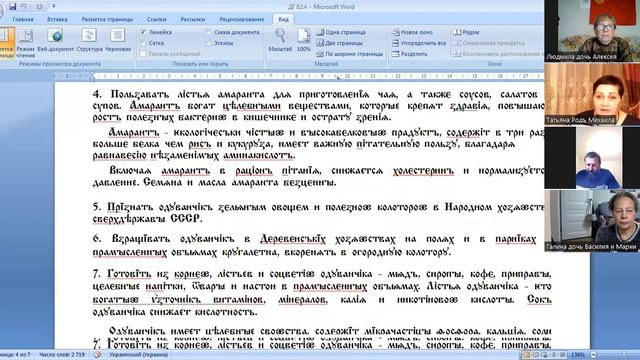Open the Рассылки ribbon tab

point(193,19)
